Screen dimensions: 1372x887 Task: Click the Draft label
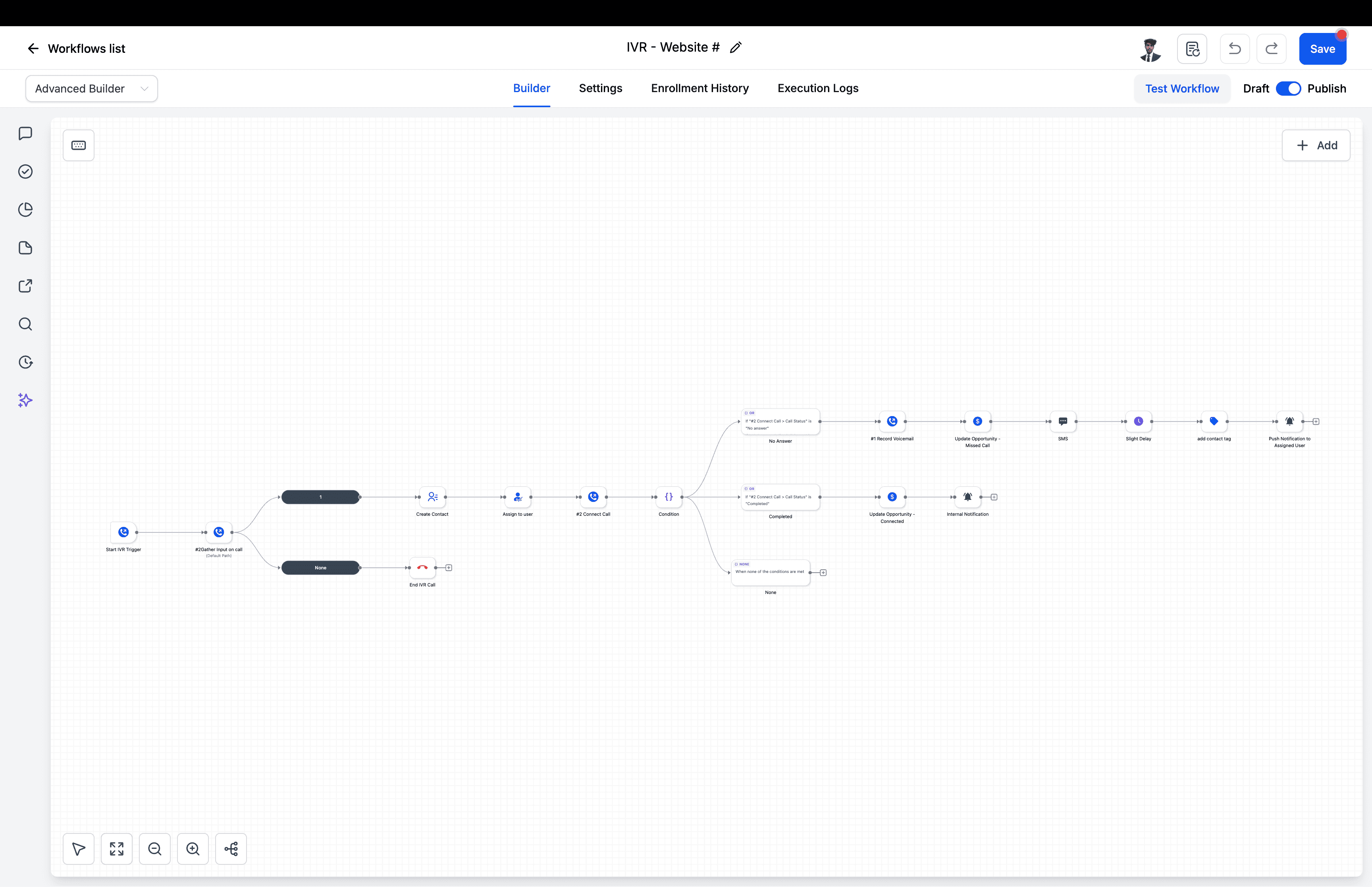[1256, 89]
